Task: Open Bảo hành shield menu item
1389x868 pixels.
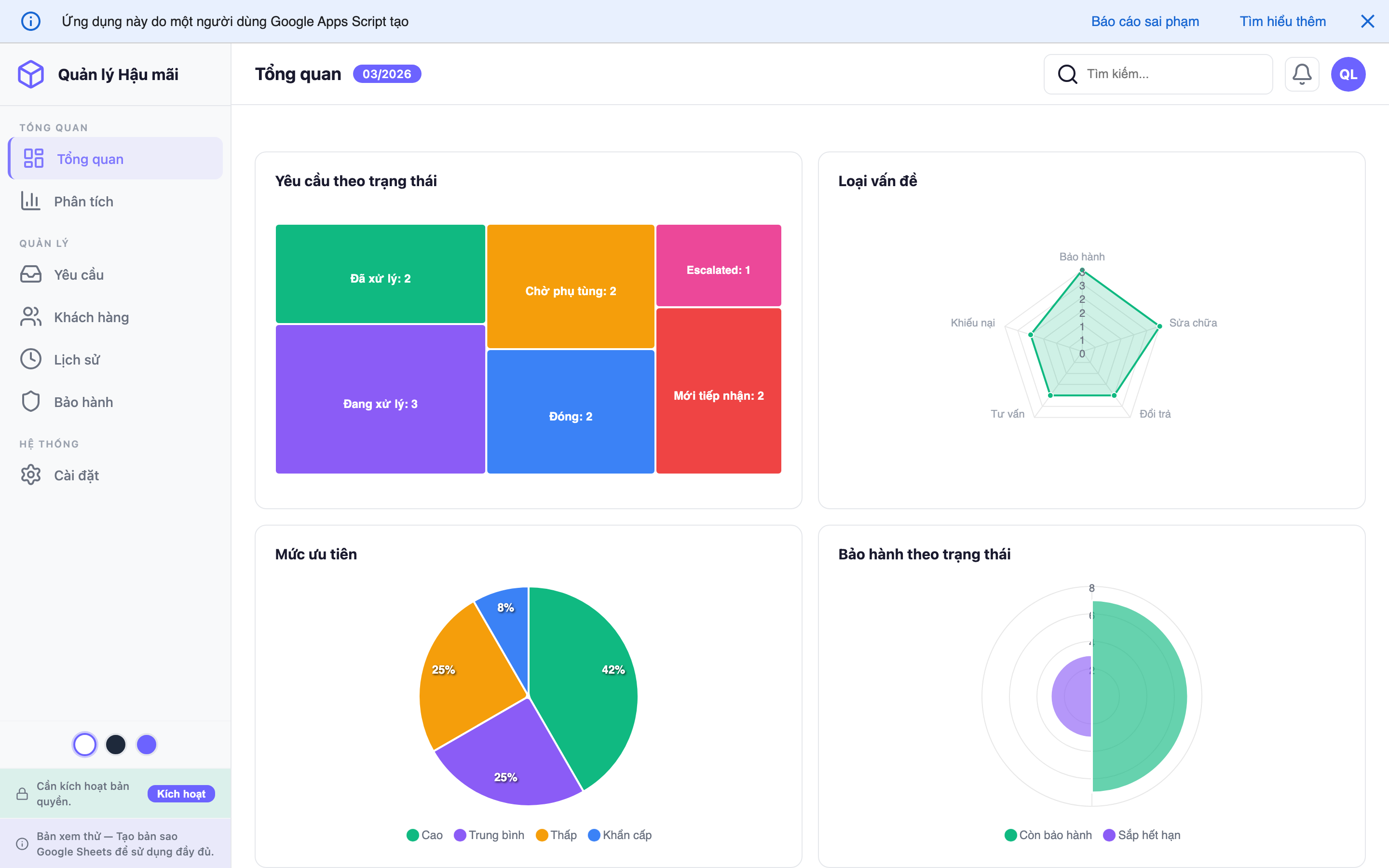Action: (x=31, y=402)
